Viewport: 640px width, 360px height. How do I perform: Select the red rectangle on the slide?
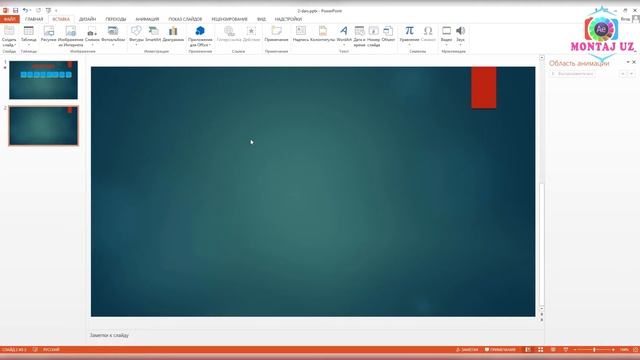484,88
